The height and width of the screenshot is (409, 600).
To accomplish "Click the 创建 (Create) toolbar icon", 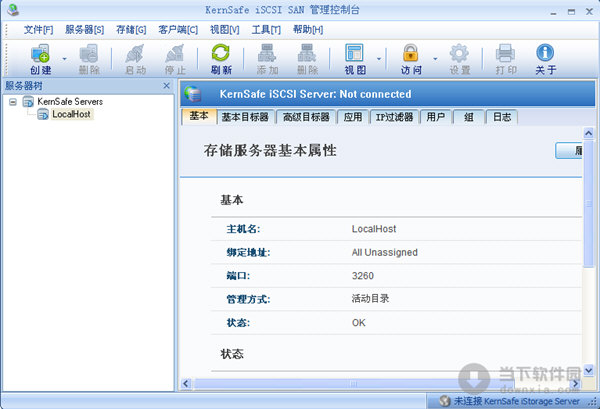I will click(x=40, y=59).
